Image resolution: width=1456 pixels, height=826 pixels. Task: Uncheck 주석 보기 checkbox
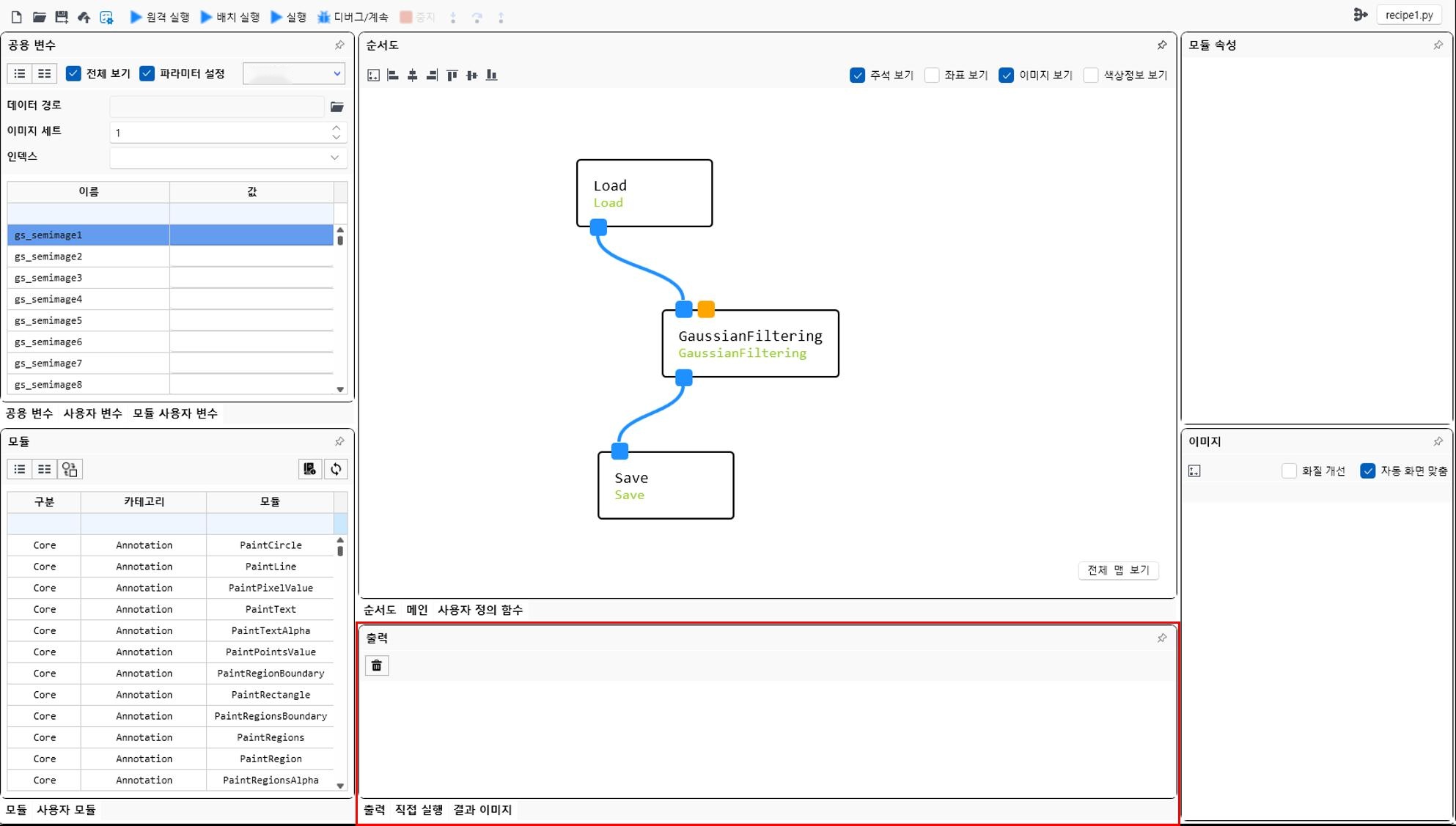(857, 75)
